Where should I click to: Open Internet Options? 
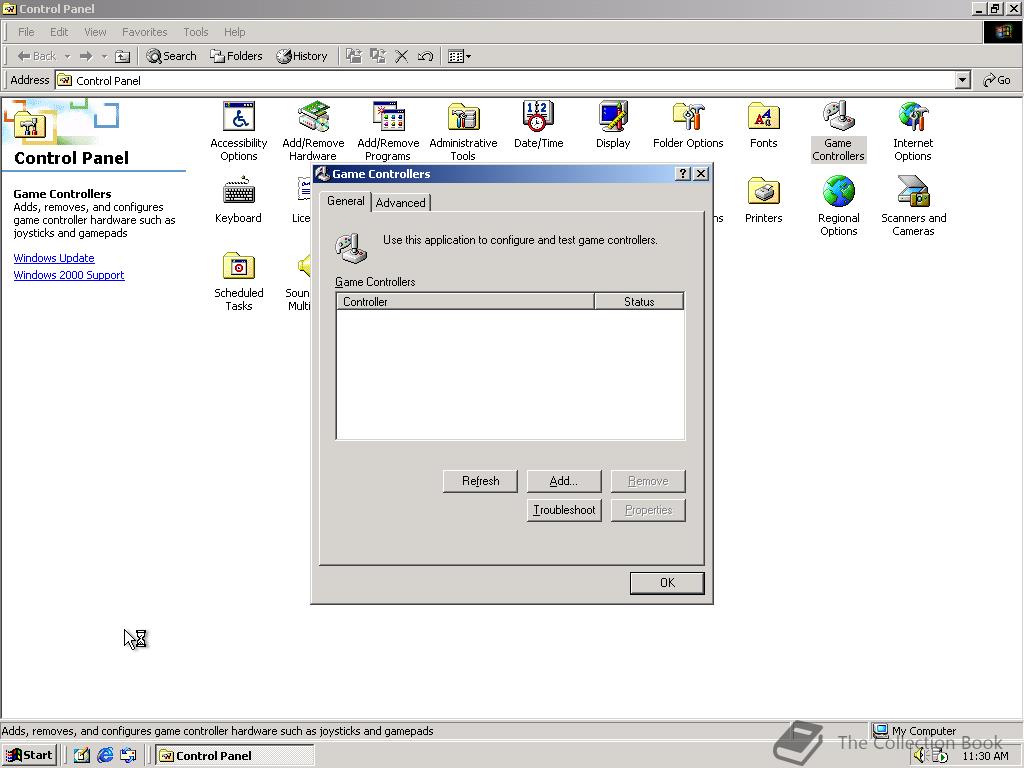tap(913, 120)
